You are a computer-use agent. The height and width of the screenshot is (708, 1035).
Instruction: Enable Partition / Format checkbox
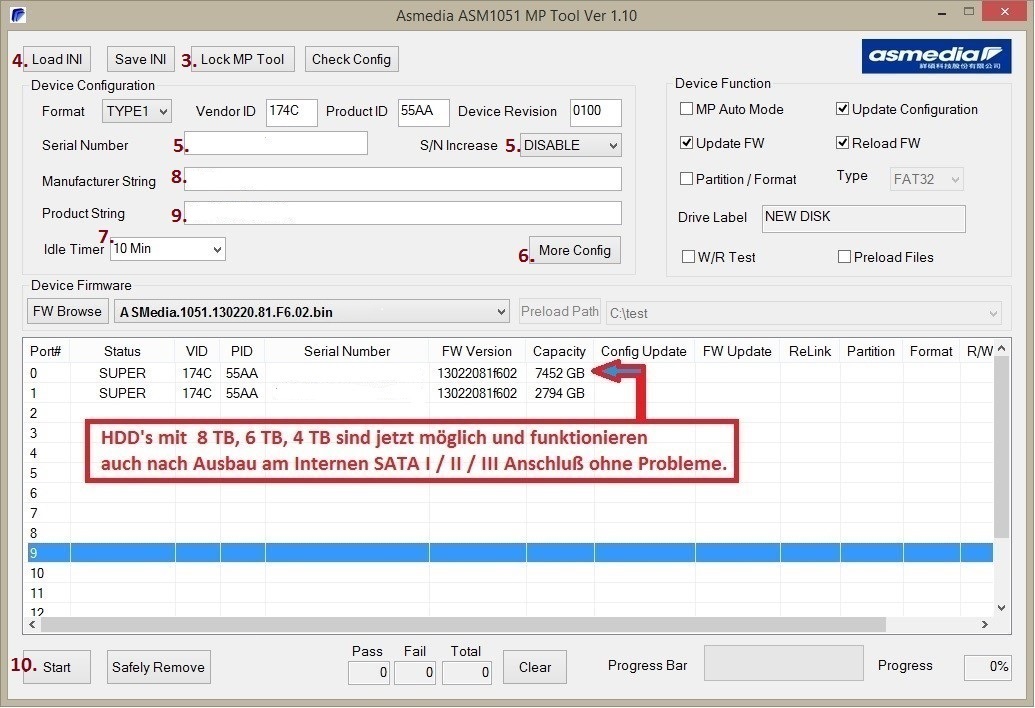click(x=686, y=179)
